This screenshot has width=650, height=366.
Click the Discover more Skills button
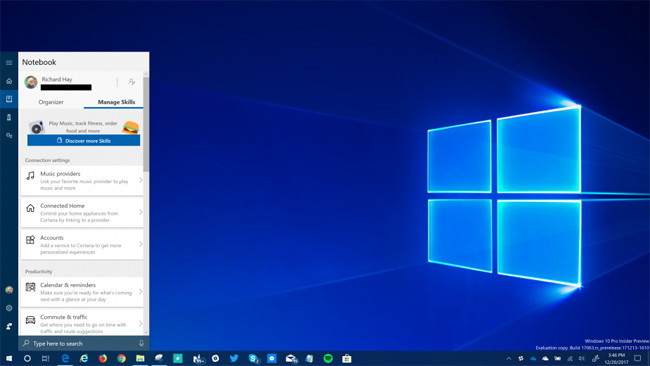[84, 141]
